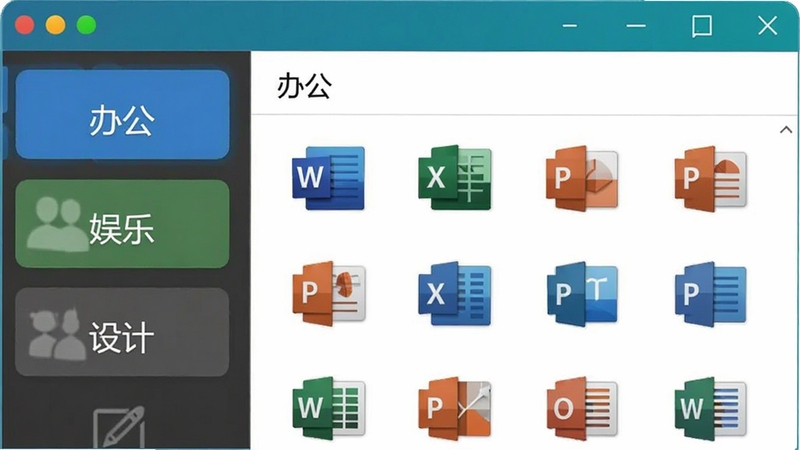
Task: Click the red traffic-light dot
Action: click(24, 25)
